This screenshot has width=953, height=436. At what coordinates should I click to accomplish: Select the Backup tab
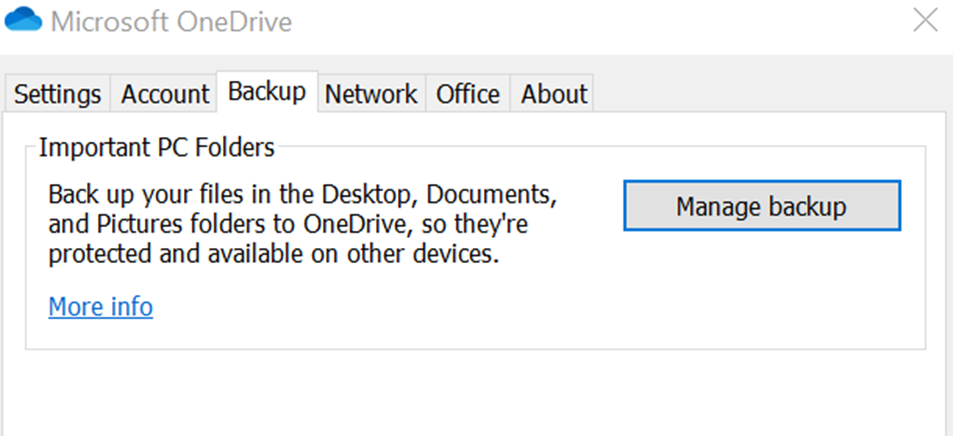click(x=267, y=92)
